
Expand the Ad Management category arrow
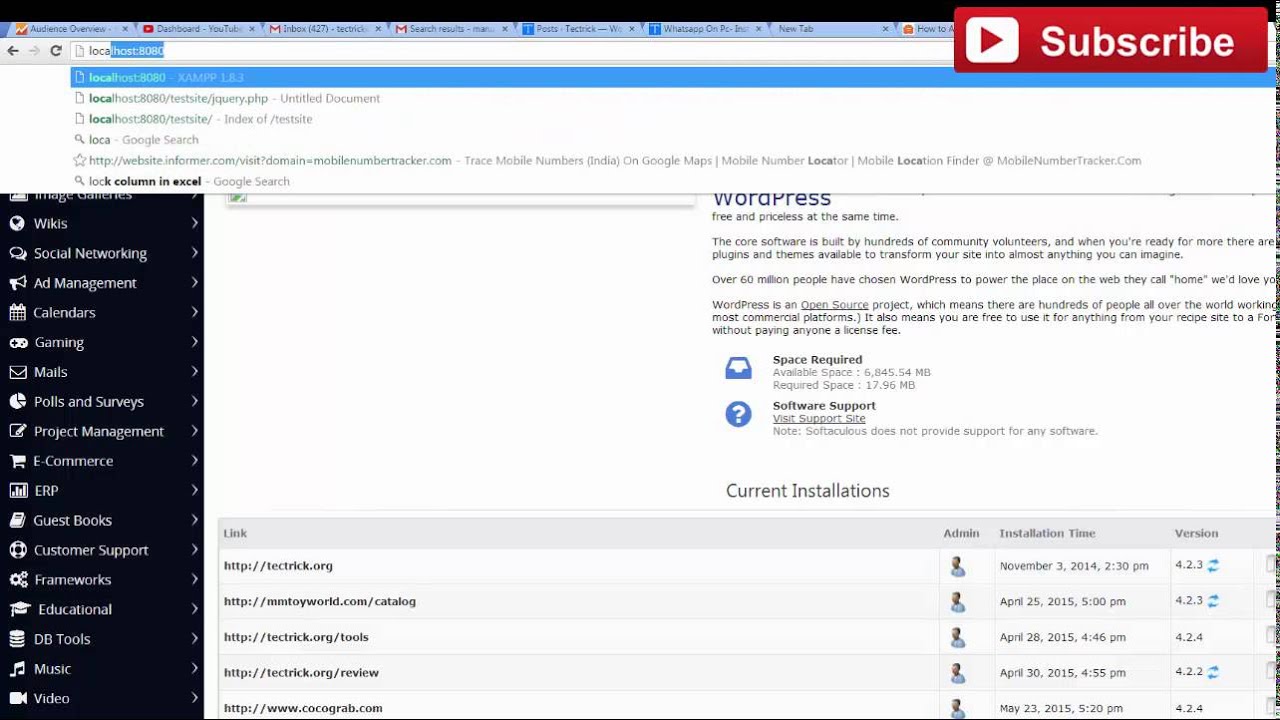[x=194, y=283]
